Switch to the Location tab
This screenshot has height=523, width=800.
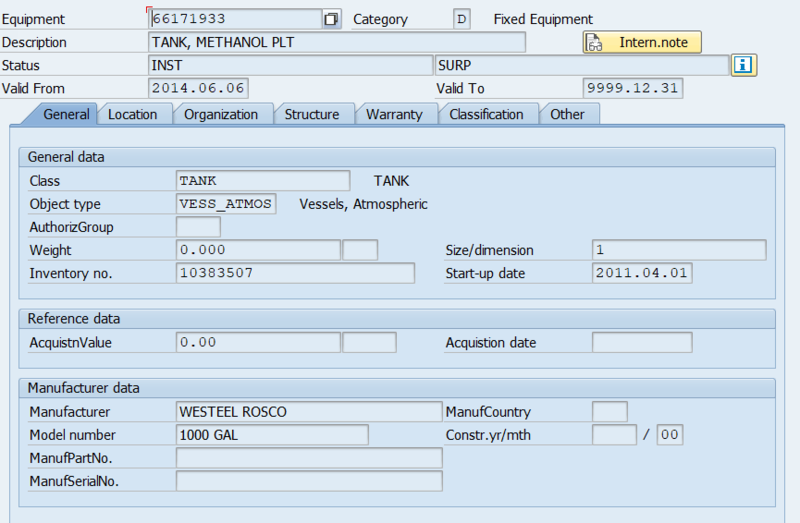(x=132, y=114)
